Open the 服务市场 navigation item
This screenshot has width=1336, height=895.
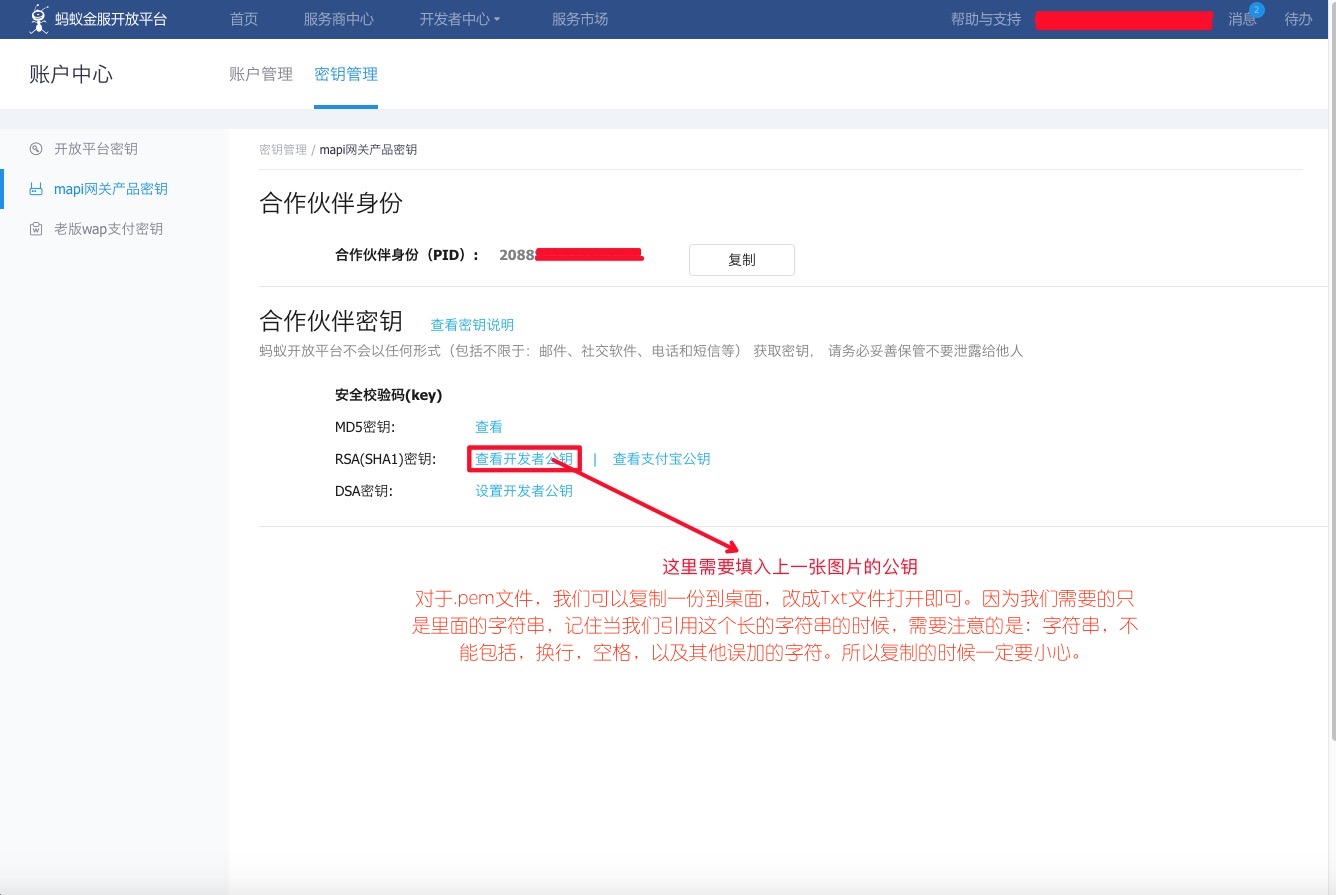pos(580,19)
